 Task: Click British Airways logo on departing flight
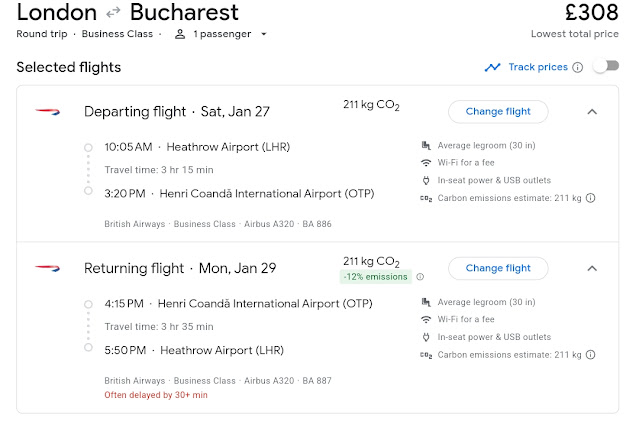coord(48,111)
